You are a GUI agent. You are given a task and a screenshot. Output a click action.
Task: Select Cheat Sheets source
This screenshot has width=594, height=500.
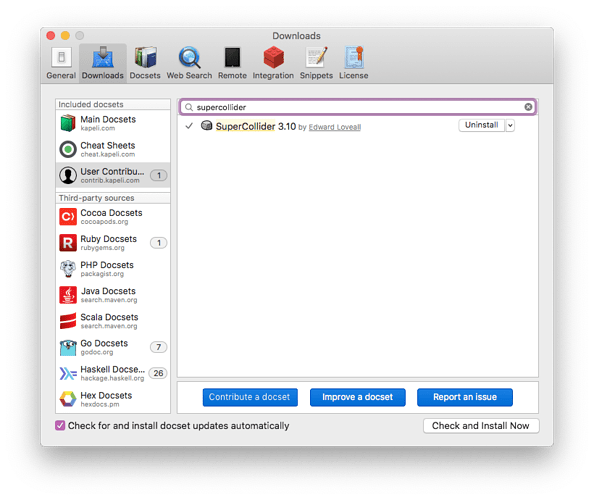pyautogui.click(x=113, y=149)
